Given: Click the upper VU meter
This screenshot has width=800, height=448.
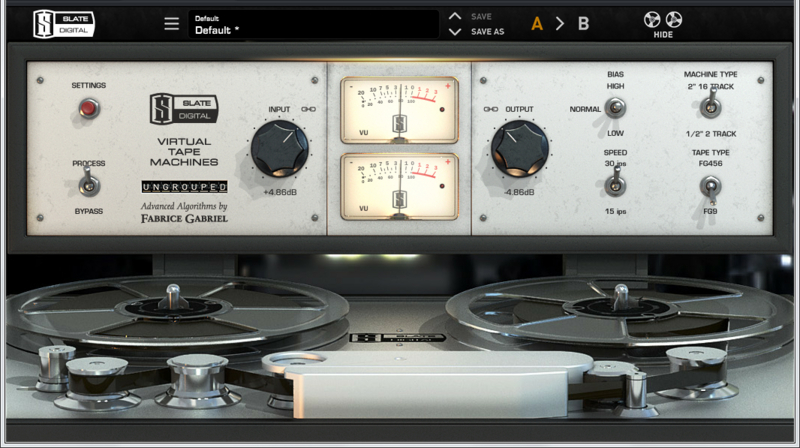Looking at the screenshot, I should pos(399,110).
